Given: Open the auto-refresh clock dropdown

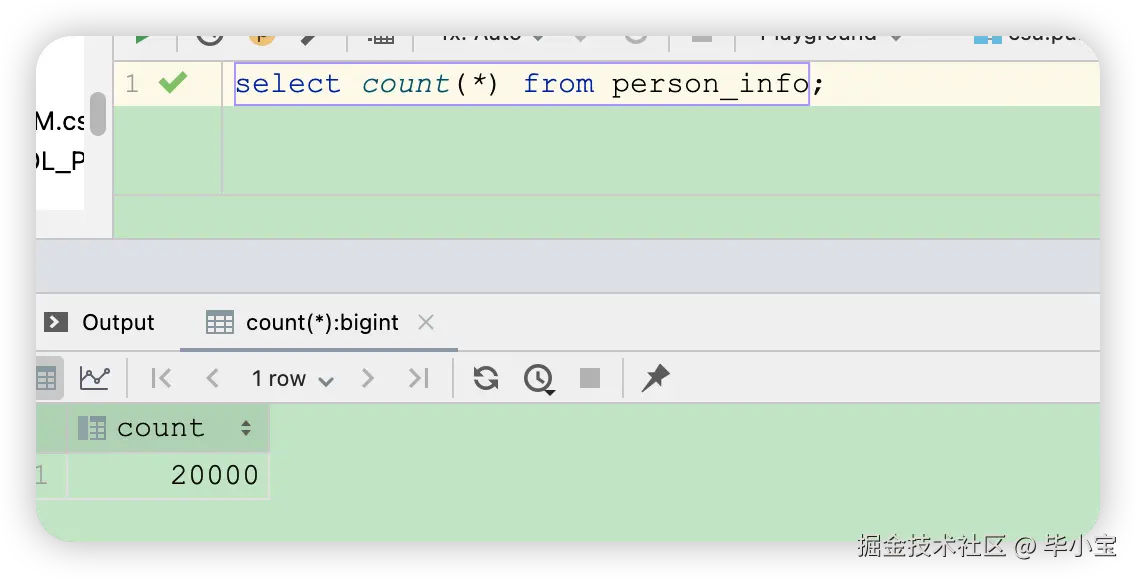Looking at the screenshot, I should click(x=539, y=379).
